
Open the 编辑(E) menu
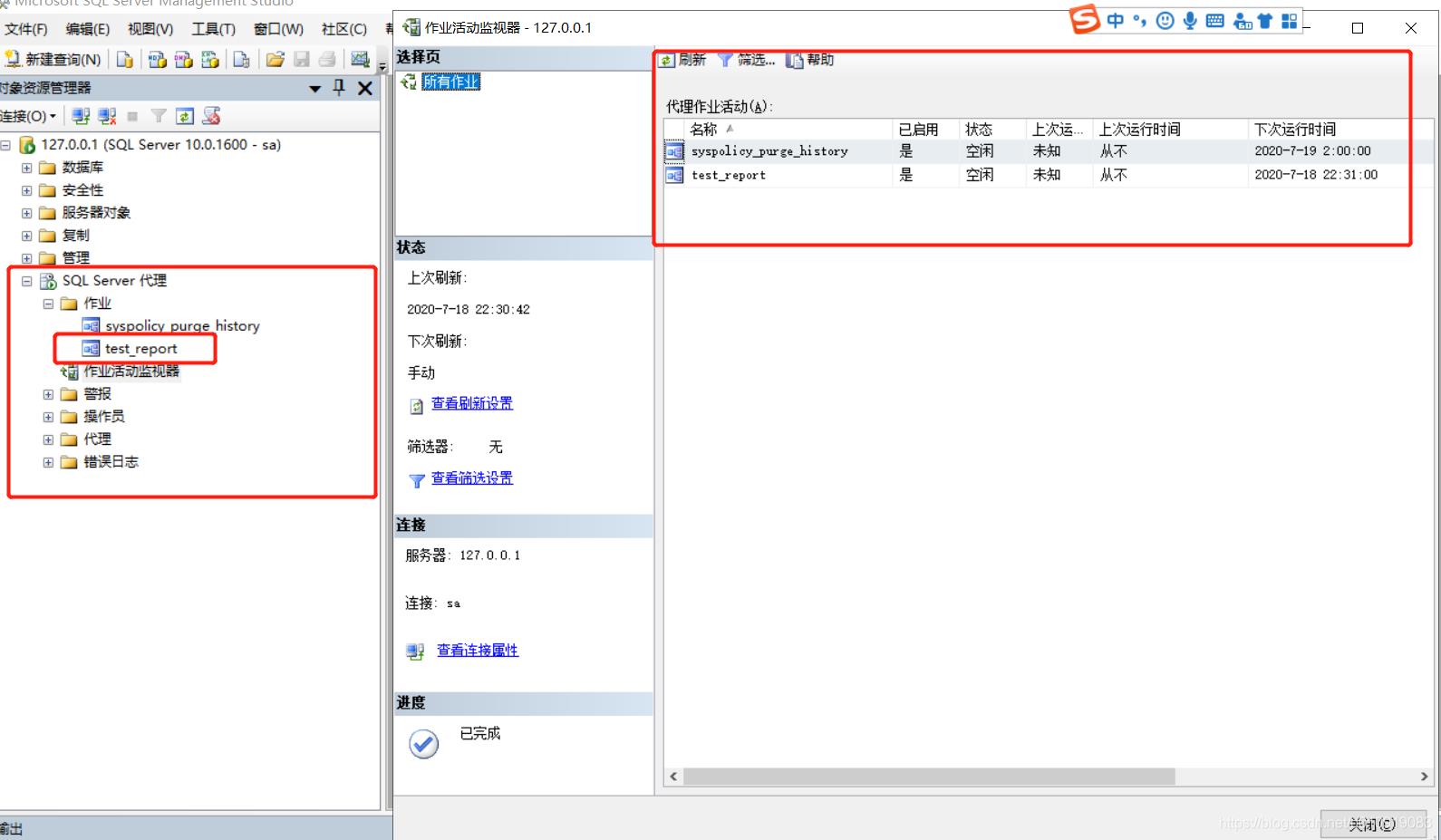tap(88, 29)
